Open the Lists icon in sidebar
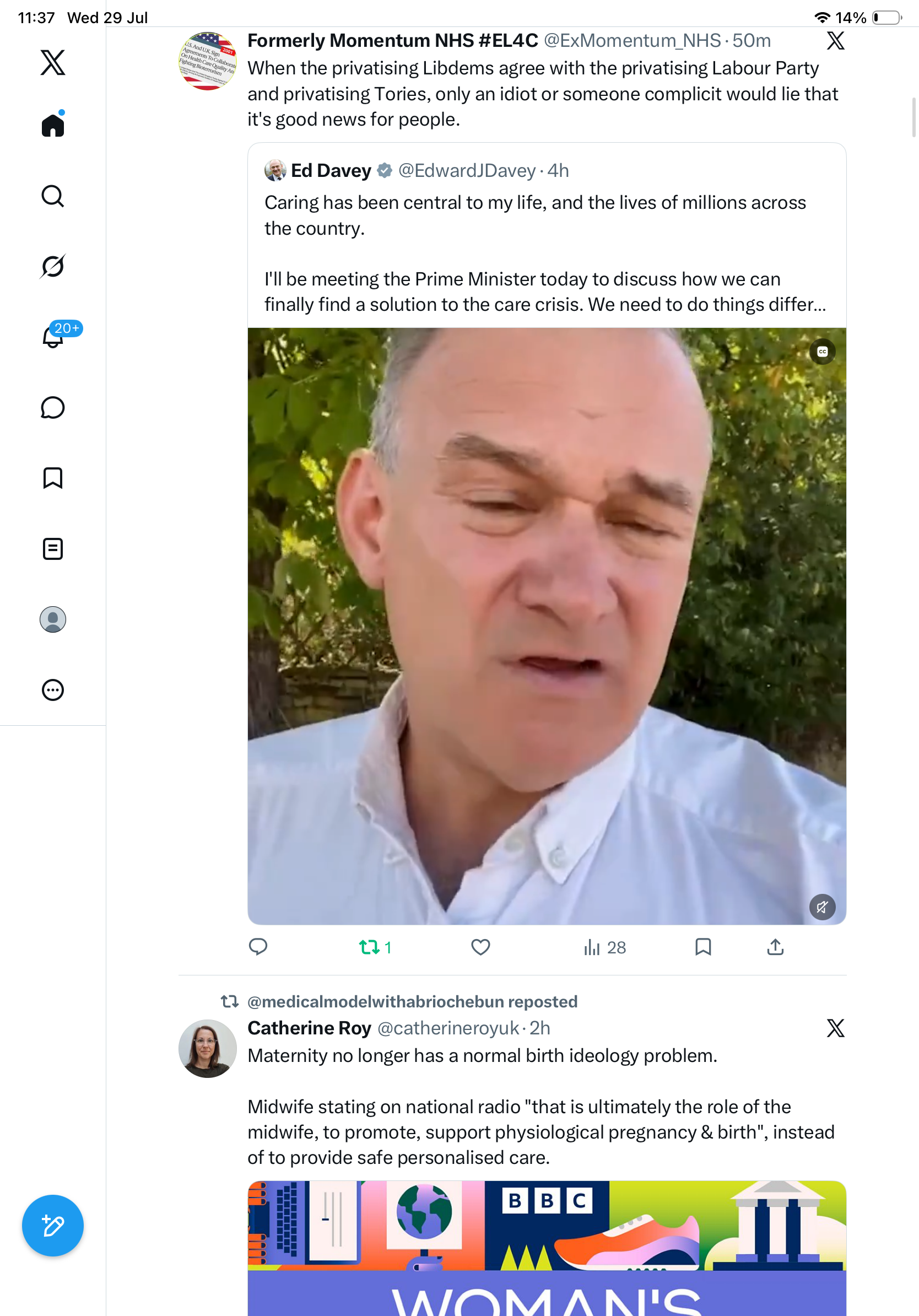This screenshot has width=919, height=1316. pos(53,548)
